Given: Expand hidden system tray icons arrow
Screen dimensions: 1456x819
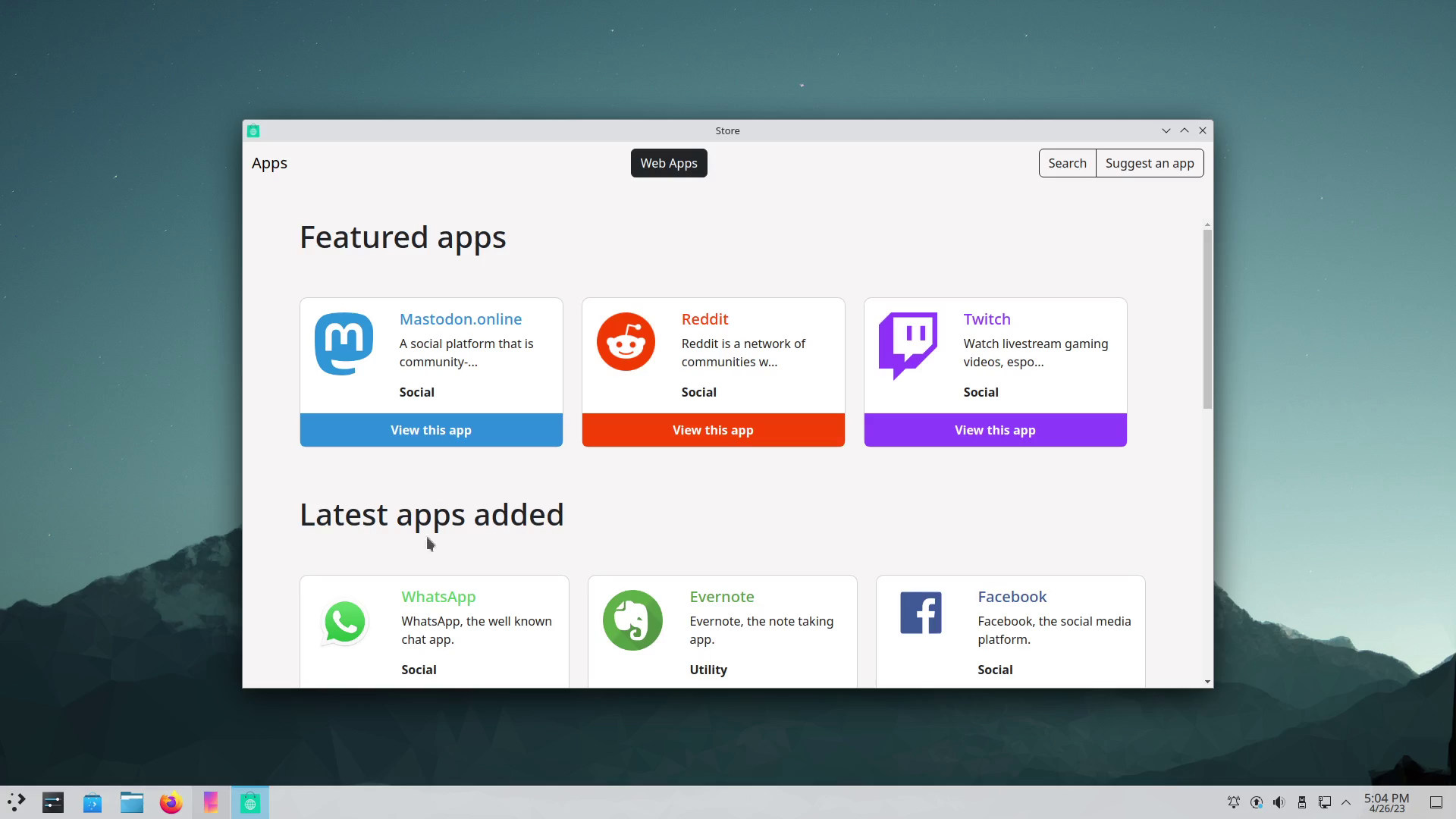Looking at the screenshot, I should point(1346,802).
